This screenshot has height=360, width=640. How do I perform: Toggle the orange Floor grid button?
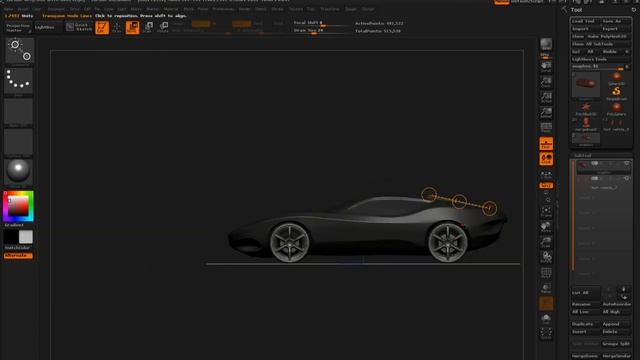click(546, 144)
